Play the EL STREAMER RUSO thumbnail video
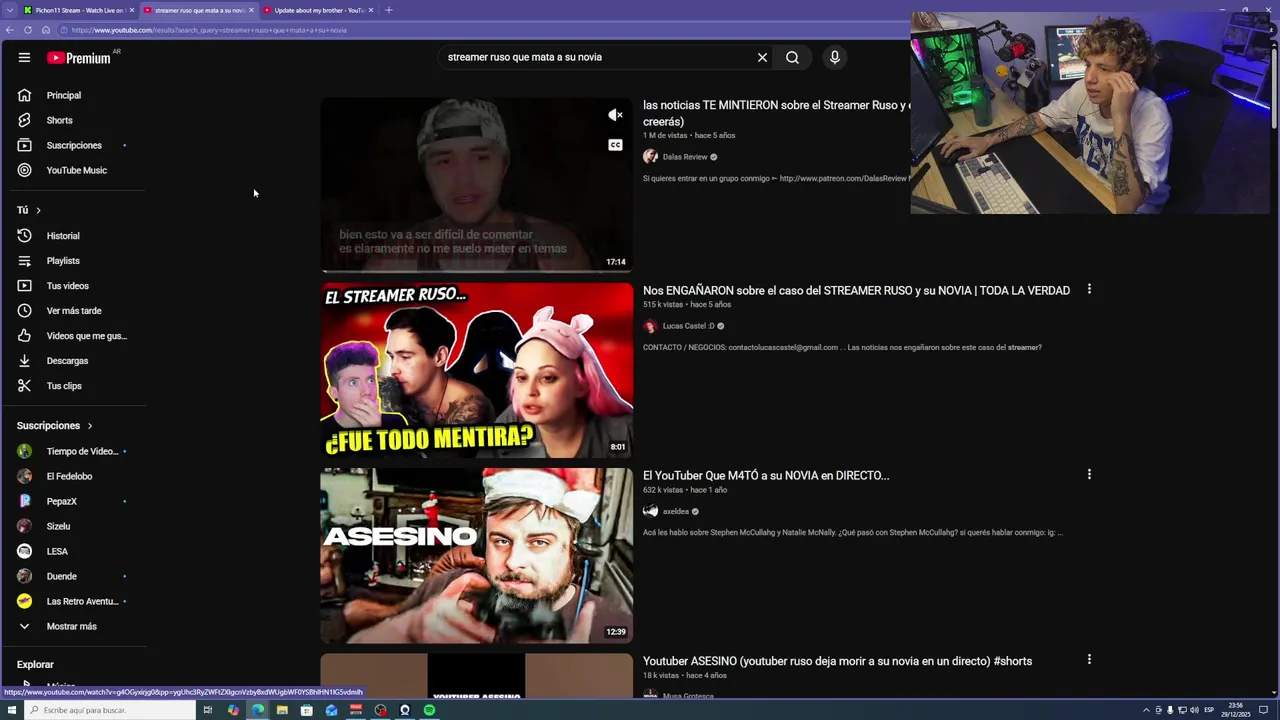Image resolution: width=1280 pixels, height=720 pixels. coord(476,370)
